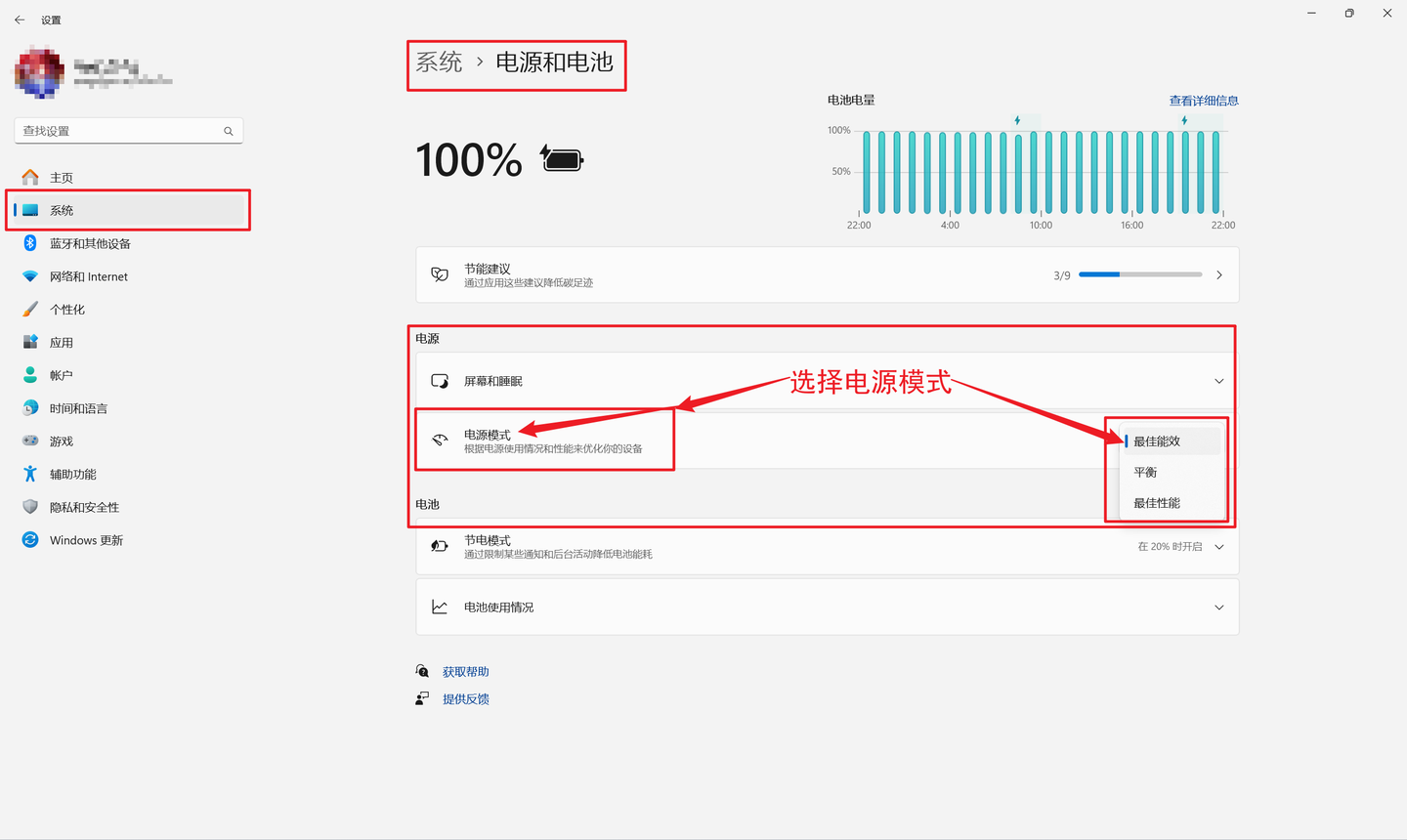1407x840 pixels.
Task: Go to 网络和 Internet settings
Action: click(128, 277)
